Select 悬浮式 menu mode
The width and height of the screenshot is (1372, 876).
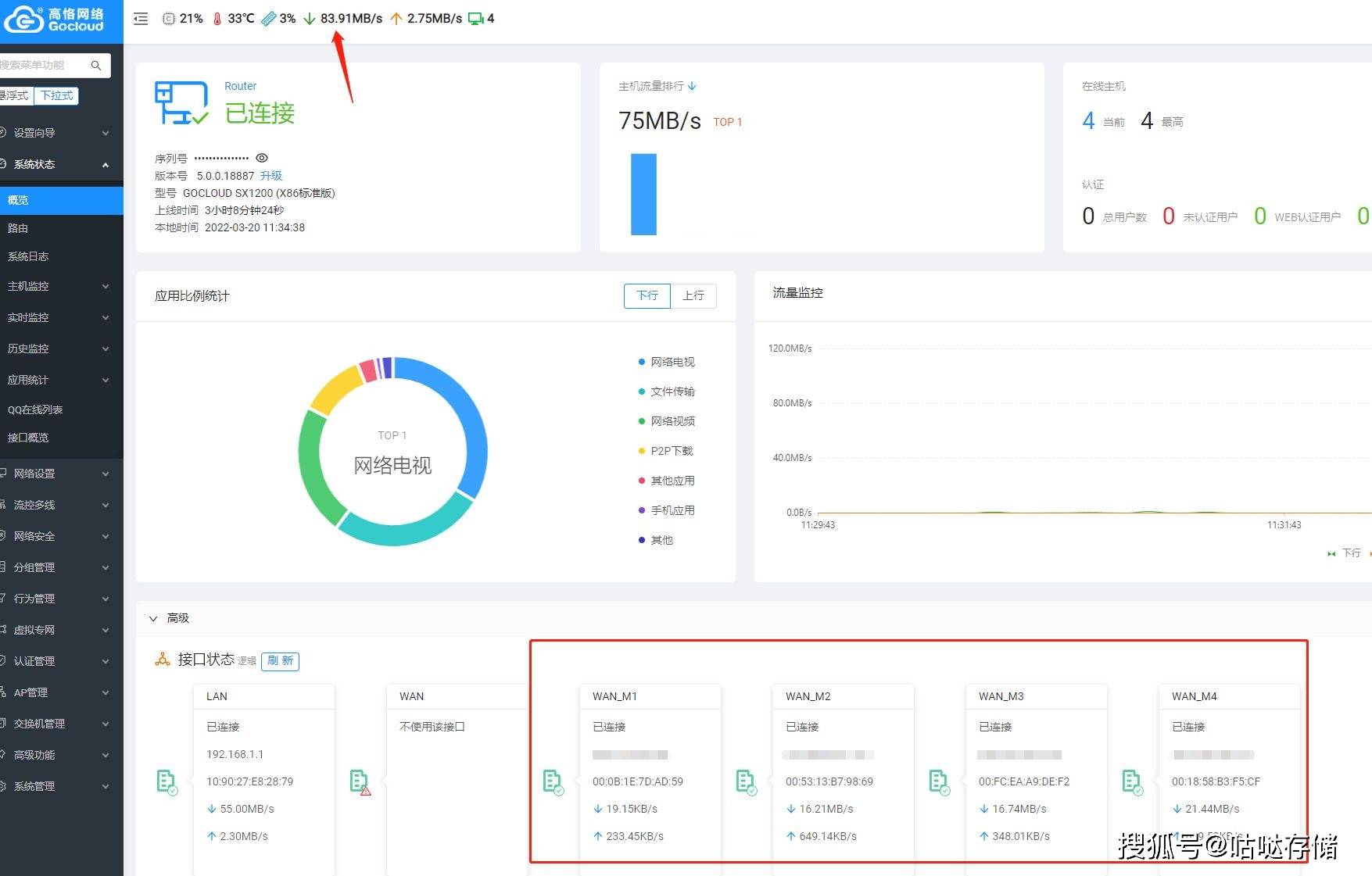click(15, 95)
